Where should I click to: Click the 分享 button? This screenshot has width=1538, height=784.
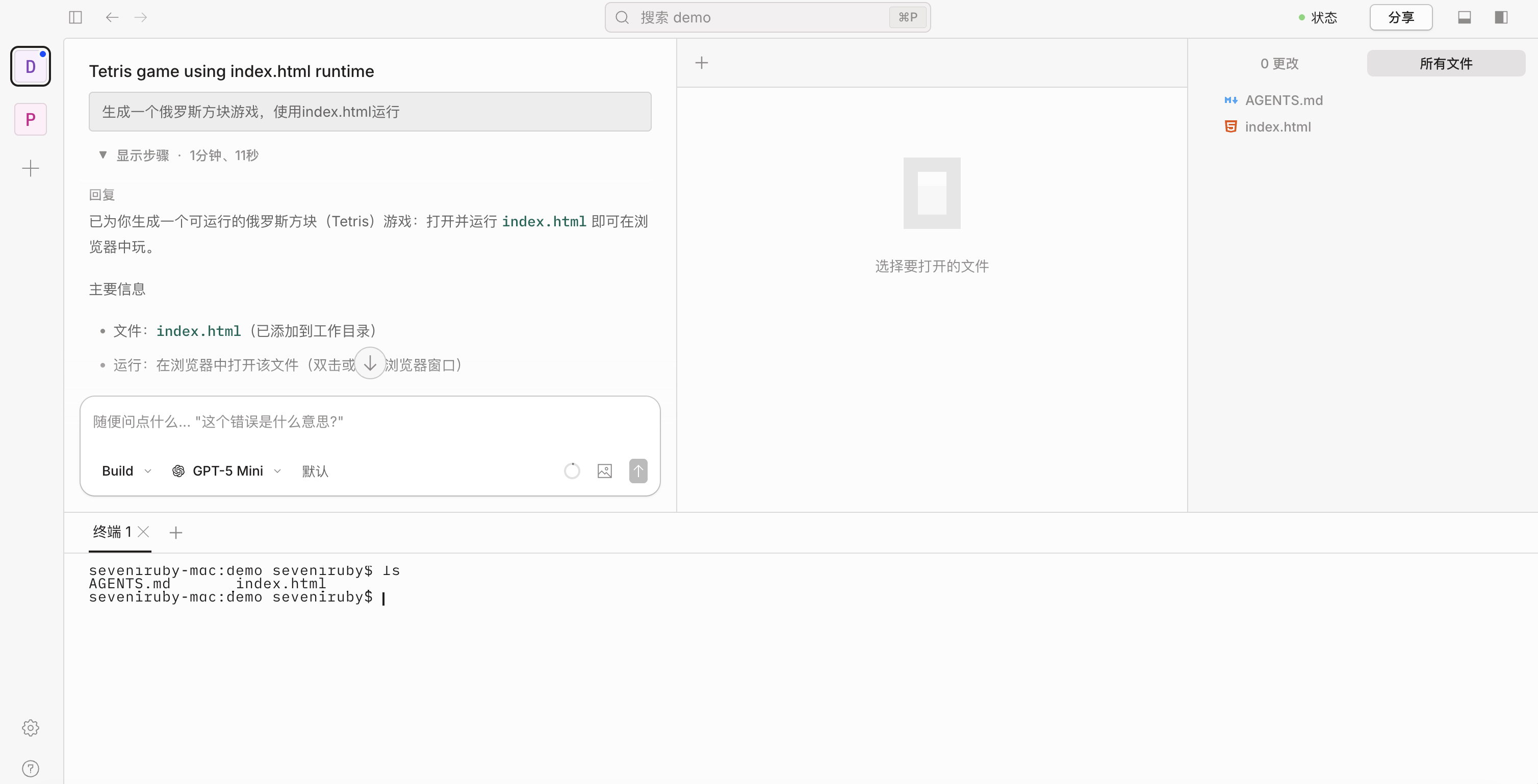click(1401, 17)
